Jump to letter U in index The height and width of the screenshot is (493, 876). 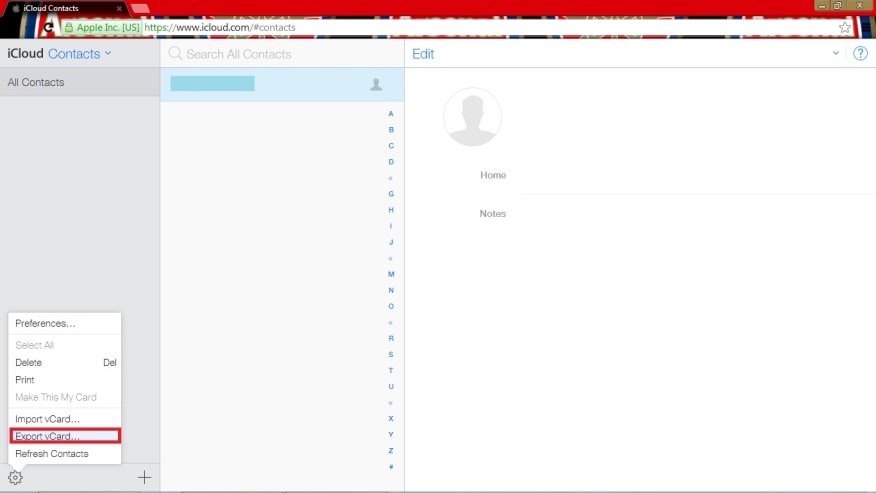click(x=391, y=386)
